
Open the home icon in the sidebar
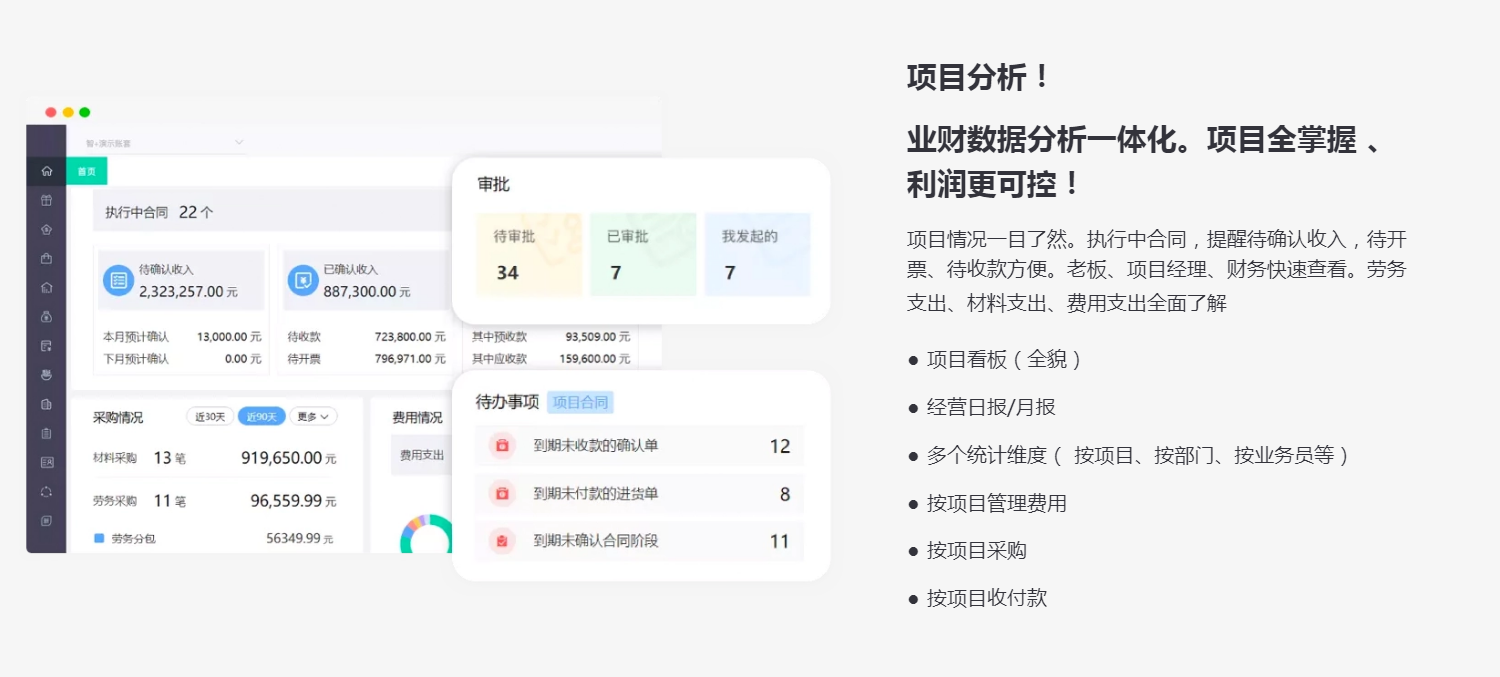click(46, 171)
